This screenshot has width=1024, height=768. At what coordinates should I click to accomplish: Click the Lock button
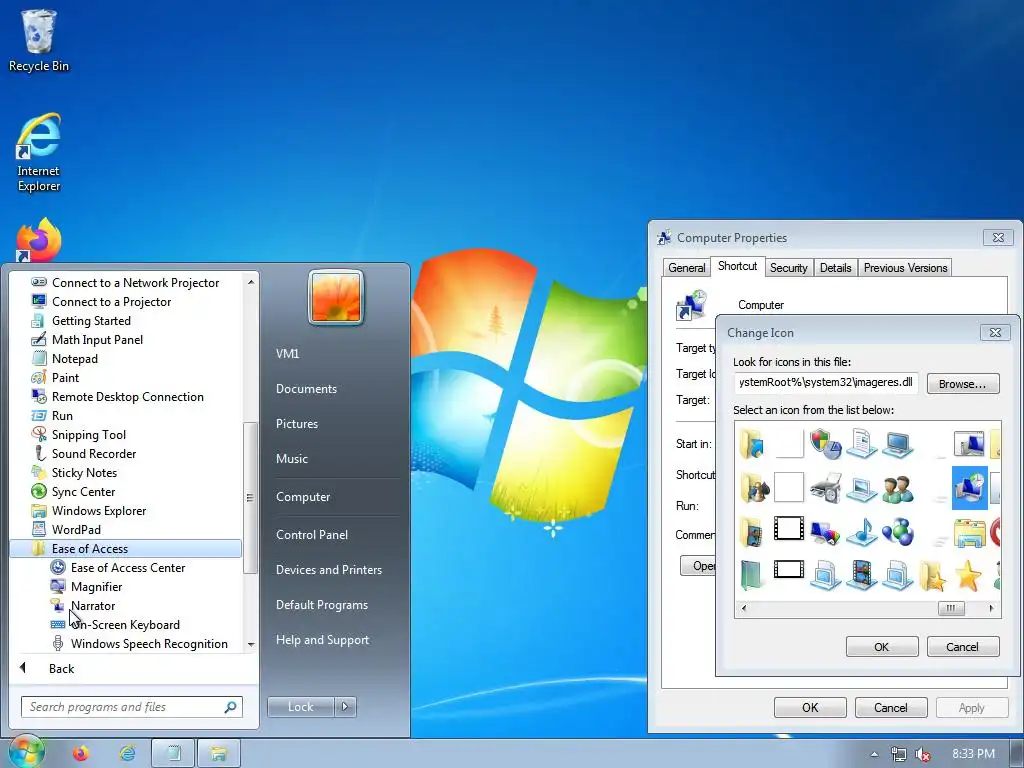tap(300, 707)
